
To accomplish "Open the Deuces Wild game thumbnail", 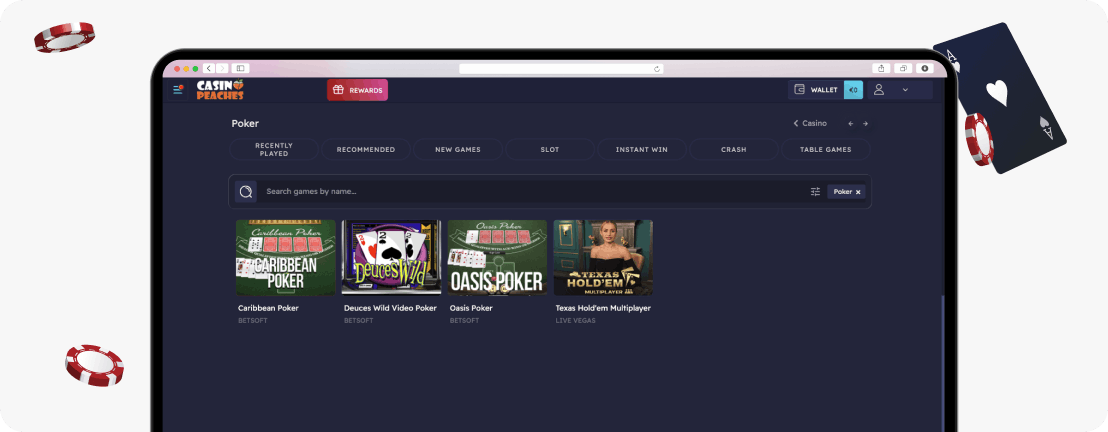I will click(x=391, y=257).
